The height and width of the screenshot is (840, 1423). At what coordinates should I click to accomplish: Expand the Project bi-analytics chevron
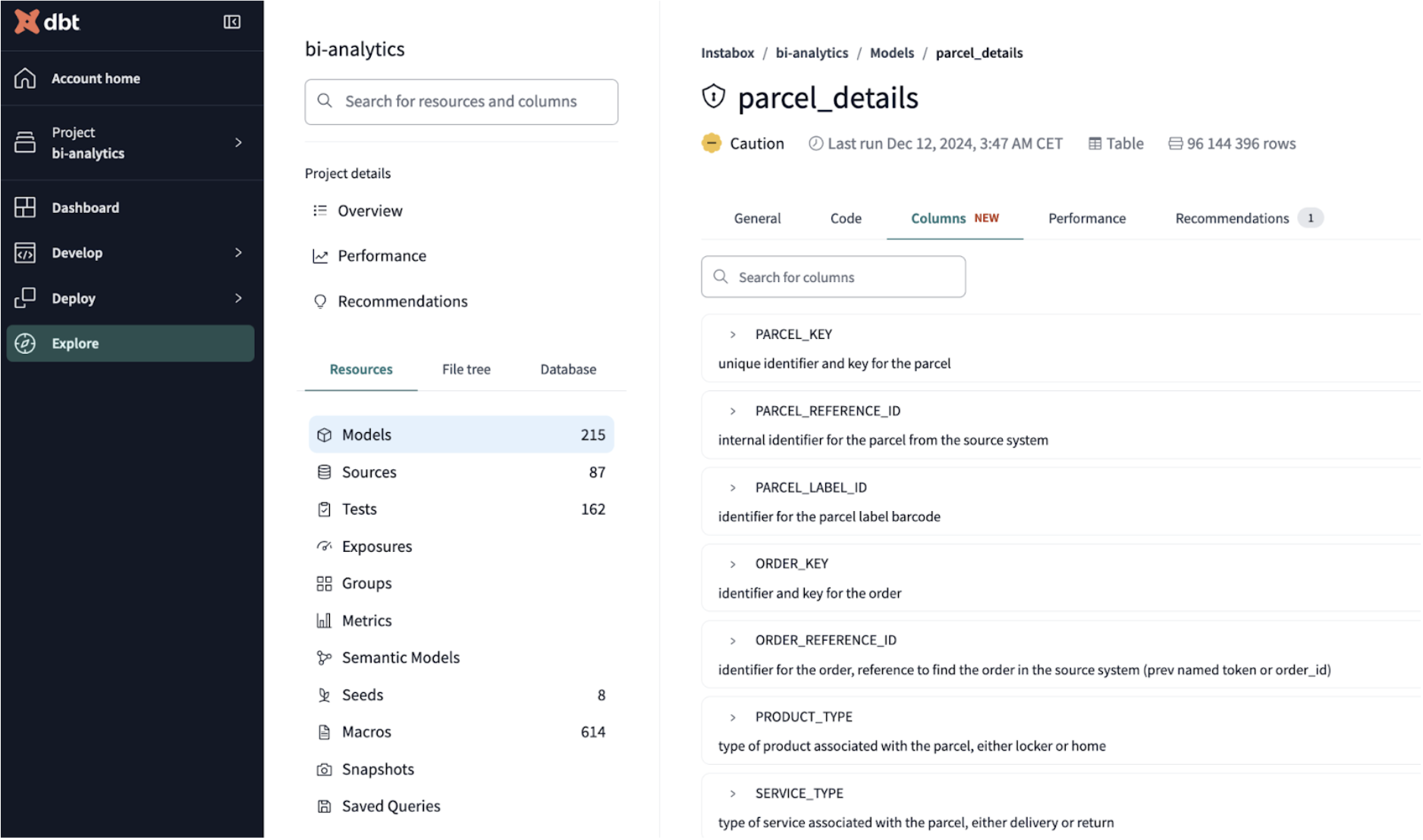tap(238, 143)
